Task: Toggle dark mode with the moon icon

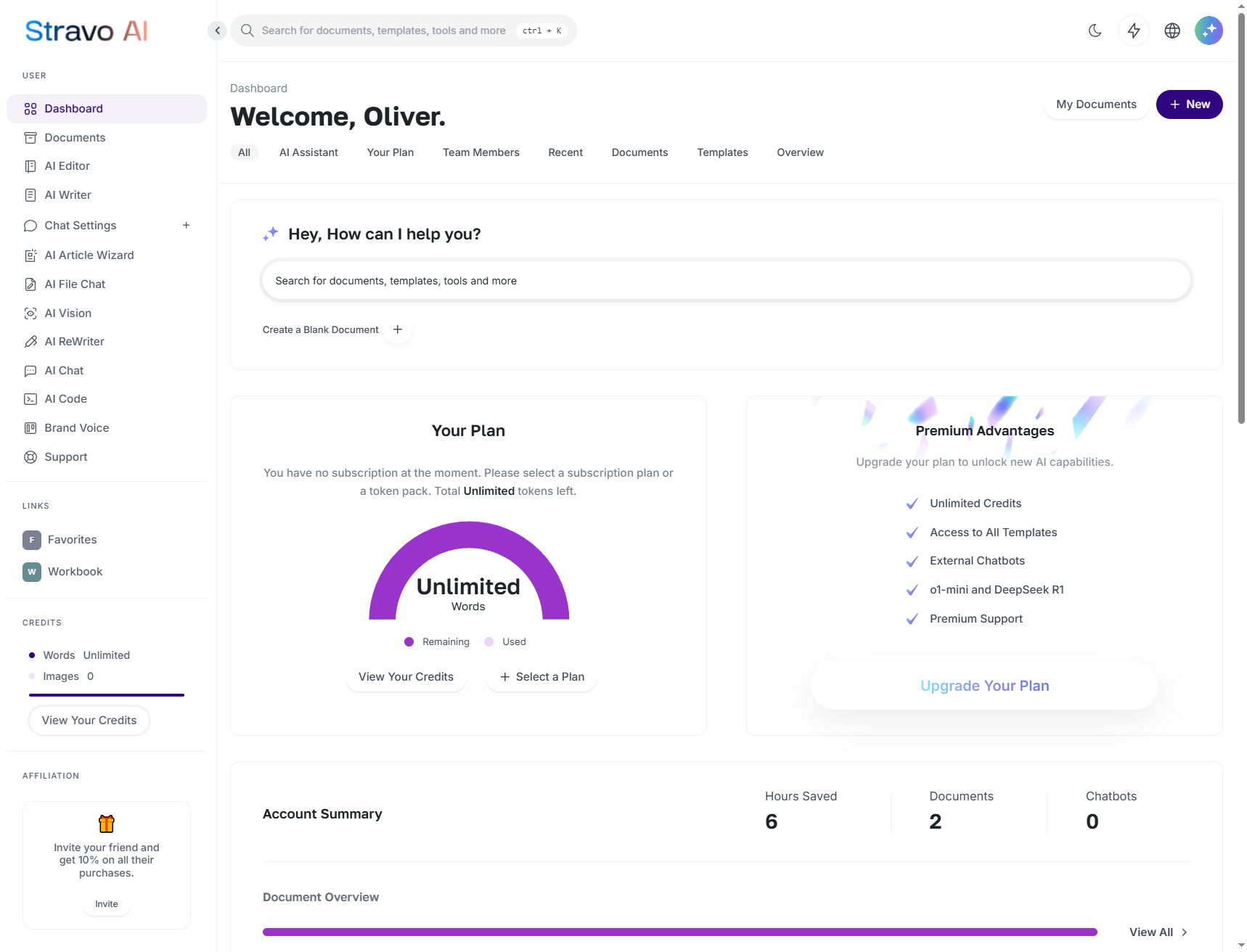Action: [1095, 30]
